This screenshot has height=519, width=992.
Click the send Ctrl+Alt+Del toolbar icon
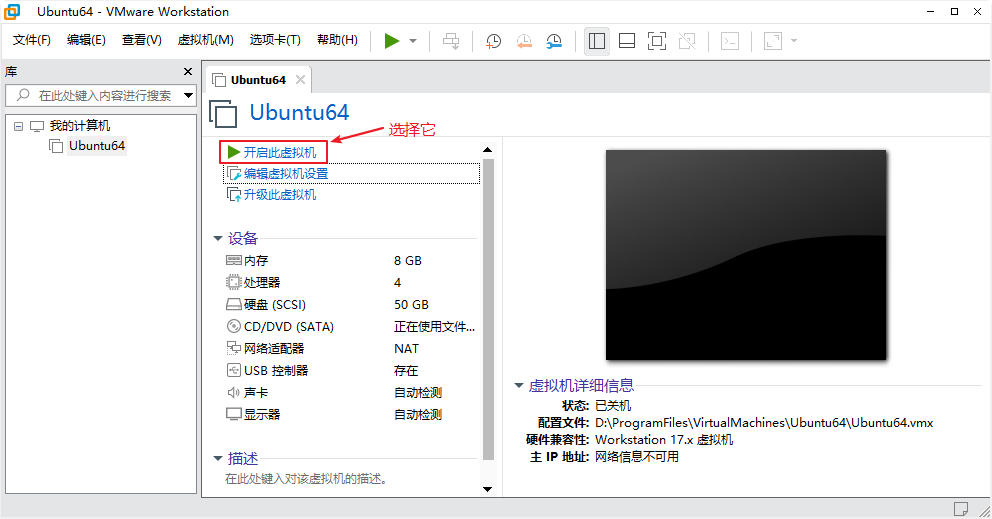(451, 41)
